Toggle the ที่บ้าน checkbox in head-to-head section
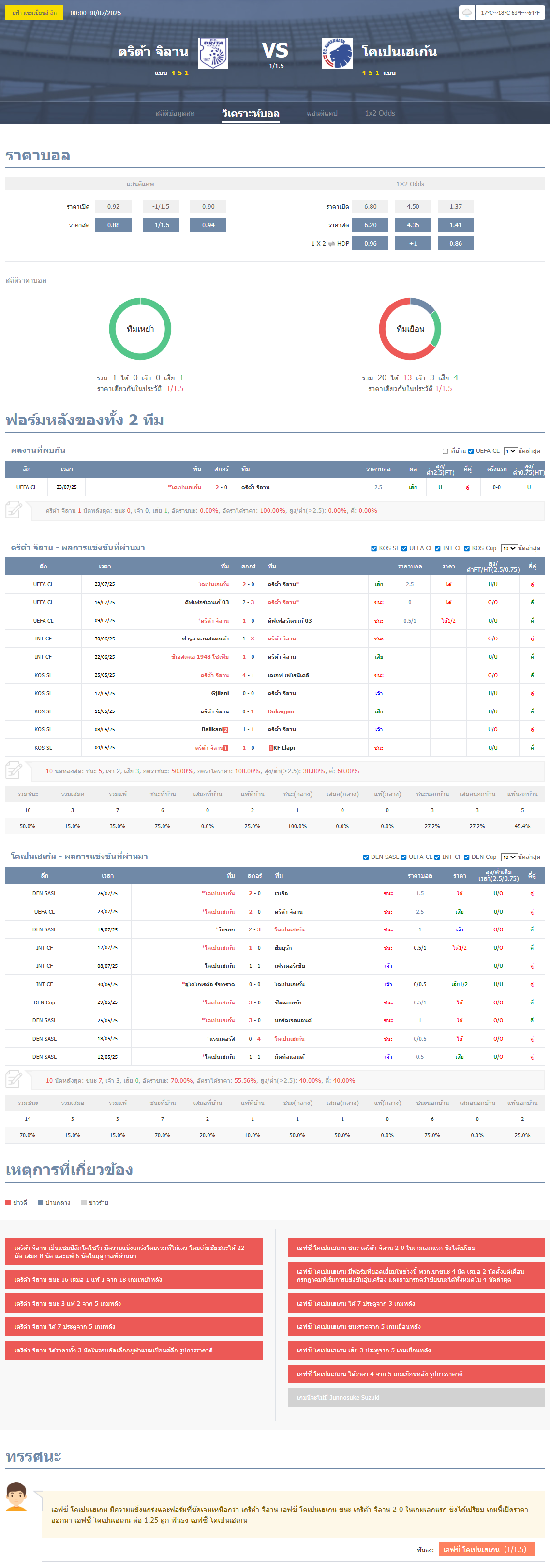 pos(445,451)
